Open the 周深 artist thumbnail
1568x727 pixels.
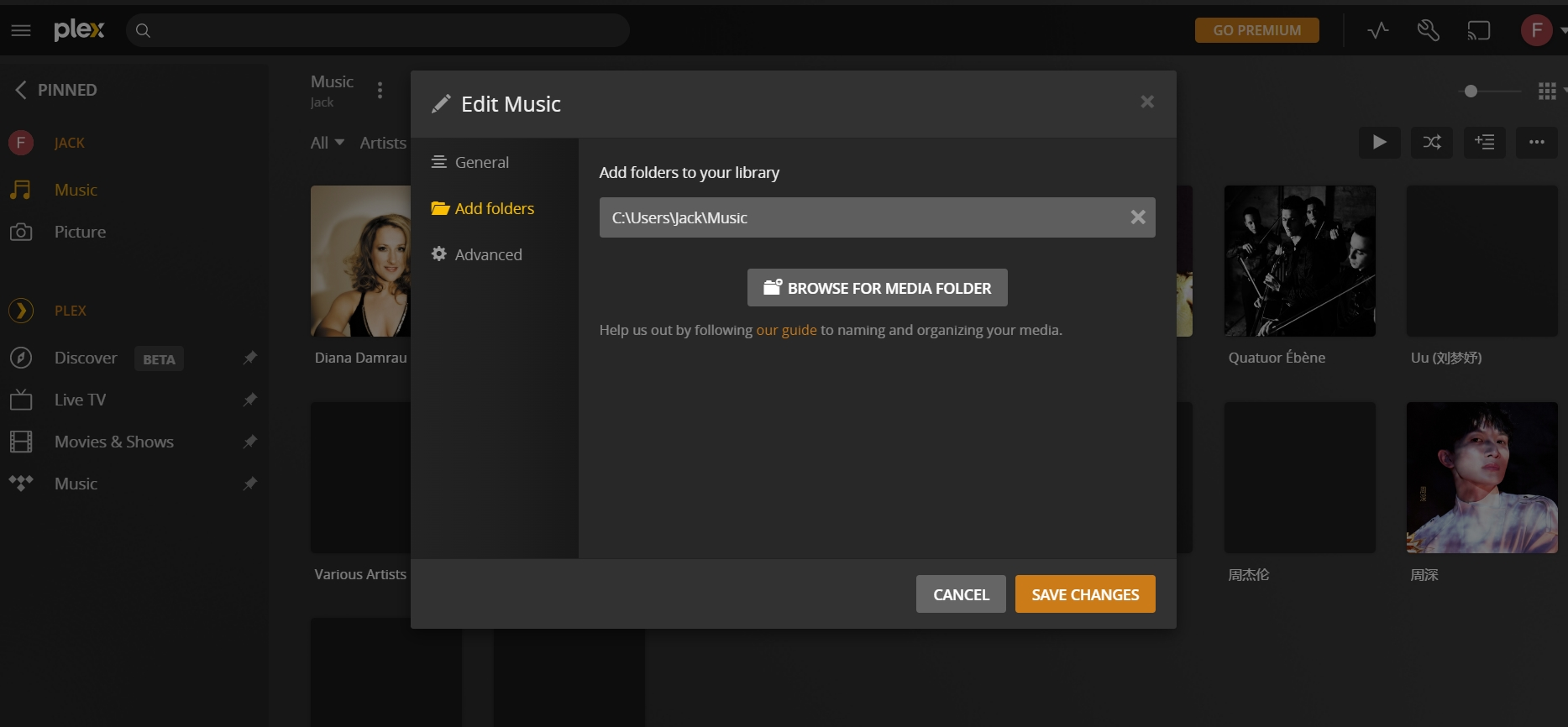click(1482, 478)
